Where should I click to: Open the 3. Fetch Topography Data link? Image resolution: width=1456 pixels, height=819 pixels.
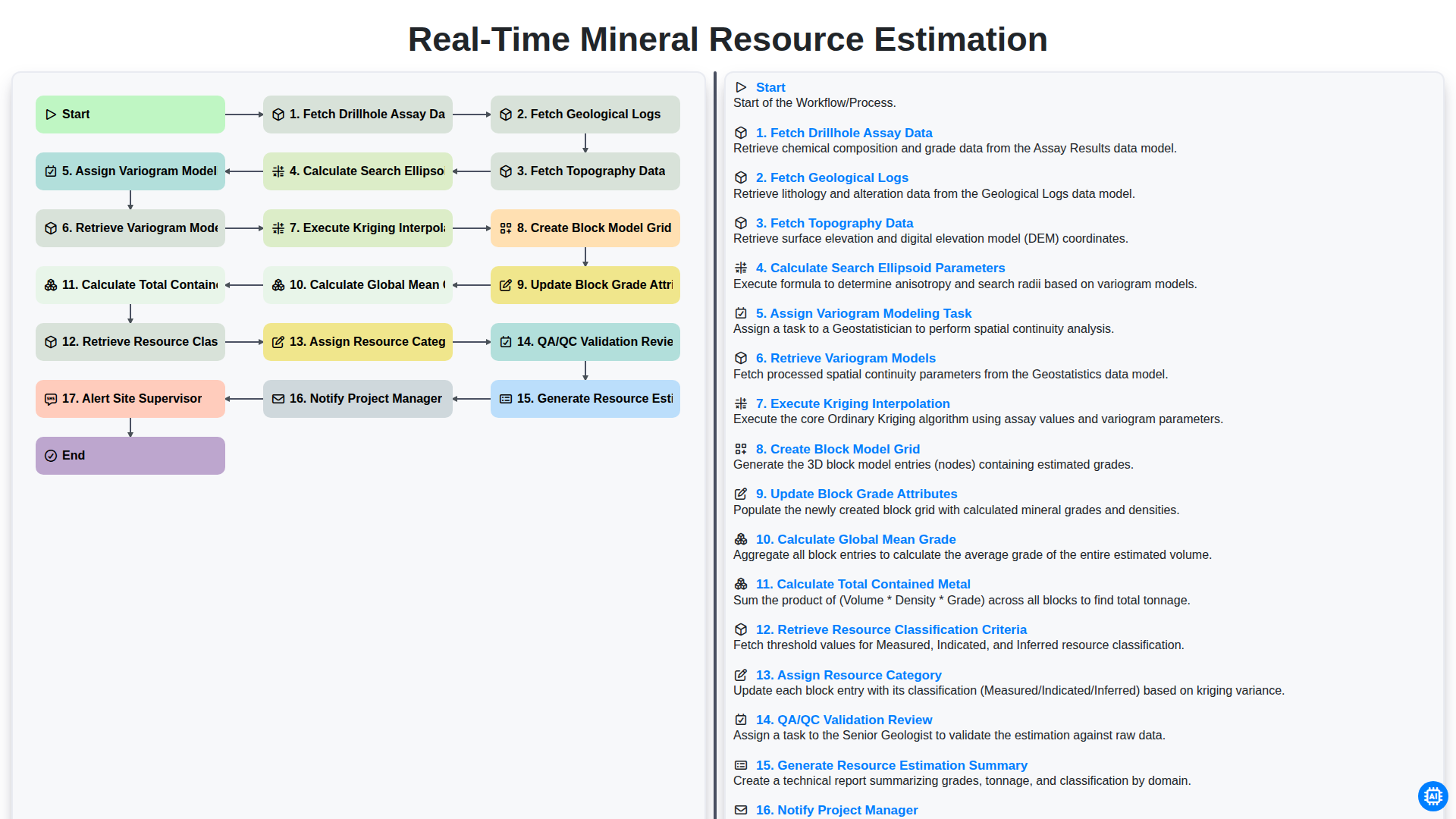tap(834, 223)
